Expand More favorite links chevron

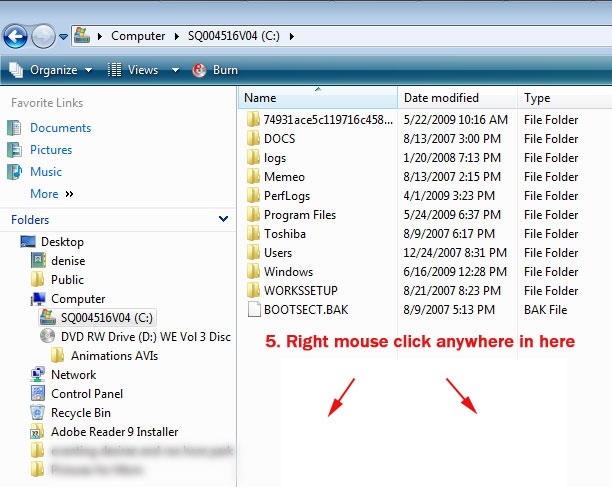pos(70,194)
